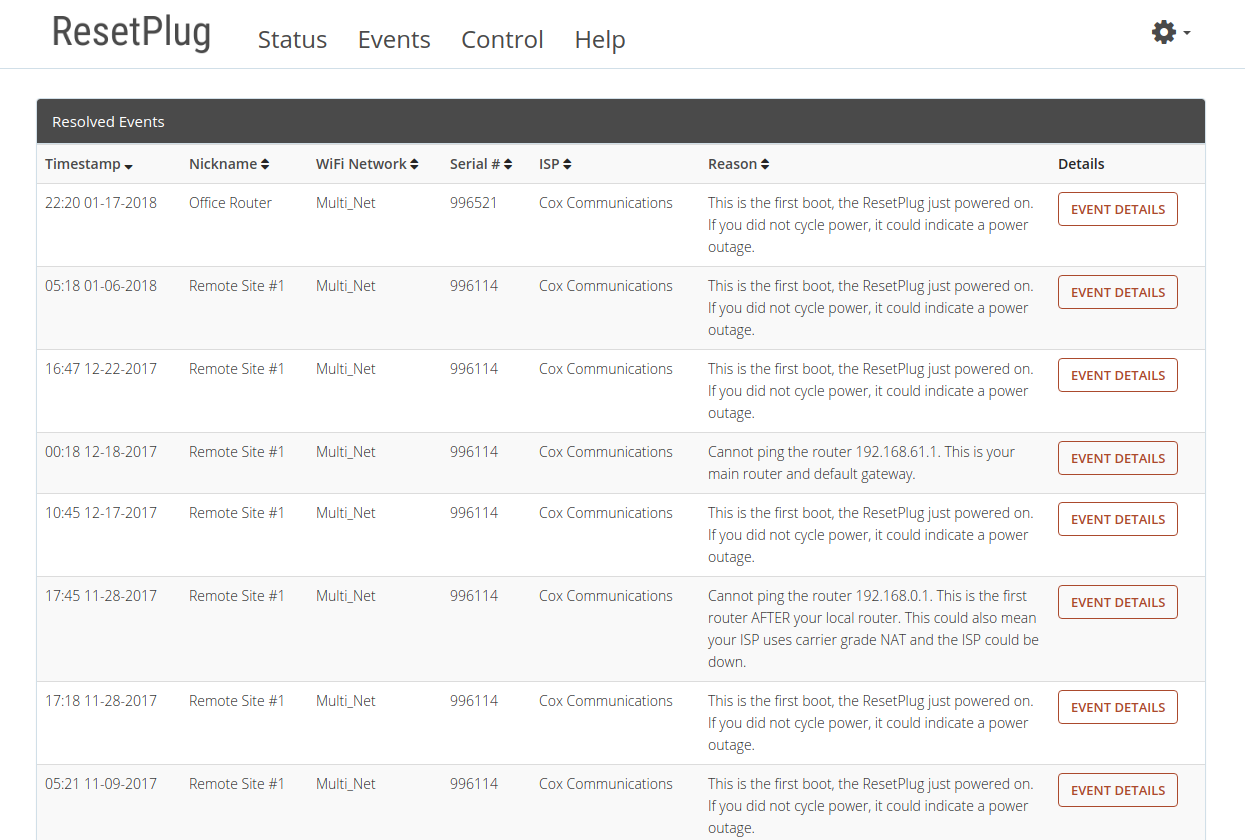Sort by Reason sort icon
The width and height of the screenshot is (1245, 840).
[765, 164]
